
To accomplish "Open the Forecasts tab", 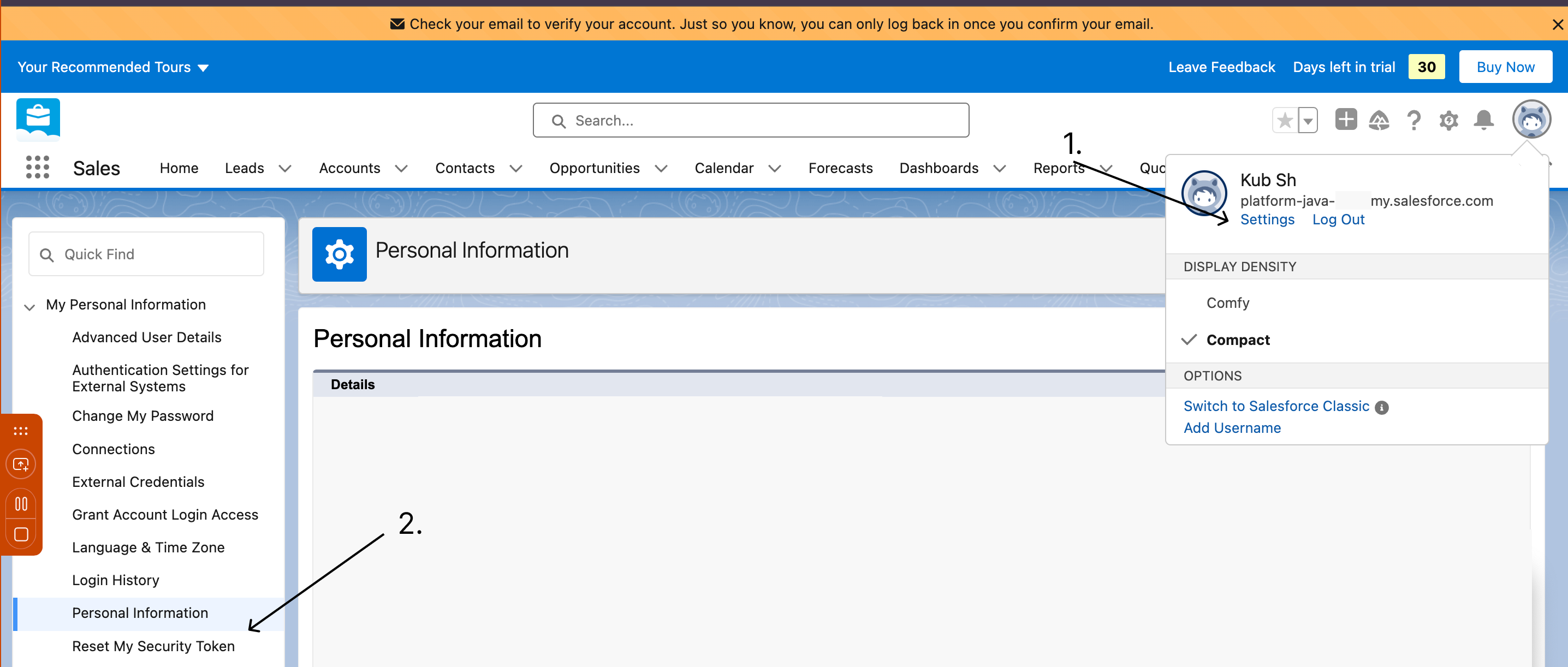I will point(840,168).
